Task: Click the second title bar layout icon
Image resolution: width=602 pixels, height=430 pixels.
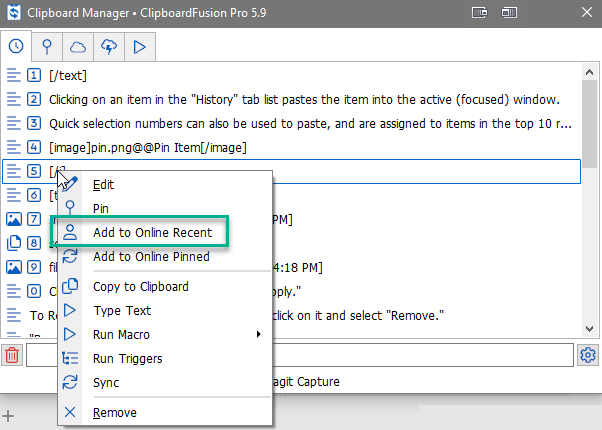Action: tap(509, 13)
